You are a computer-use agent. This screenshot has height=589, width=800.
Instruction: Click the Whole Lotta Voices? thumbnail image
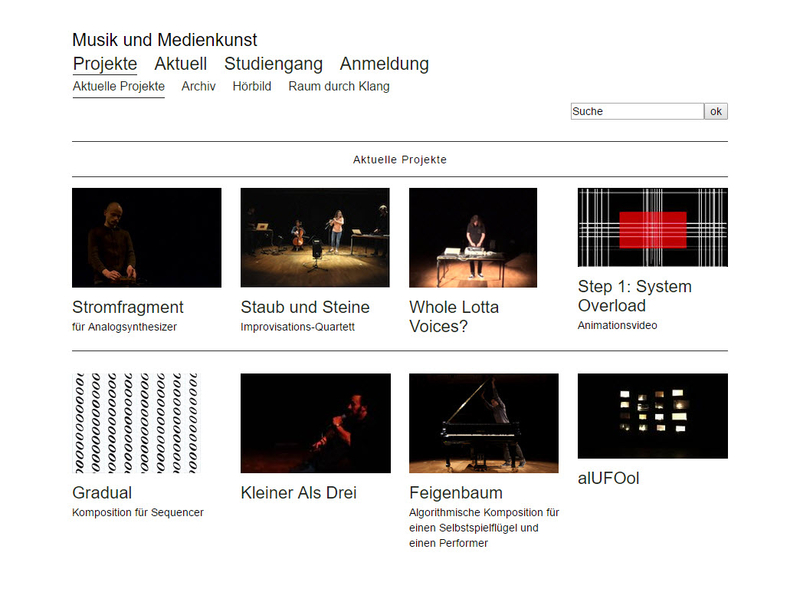pyautogui.click(x=473, y=237)
